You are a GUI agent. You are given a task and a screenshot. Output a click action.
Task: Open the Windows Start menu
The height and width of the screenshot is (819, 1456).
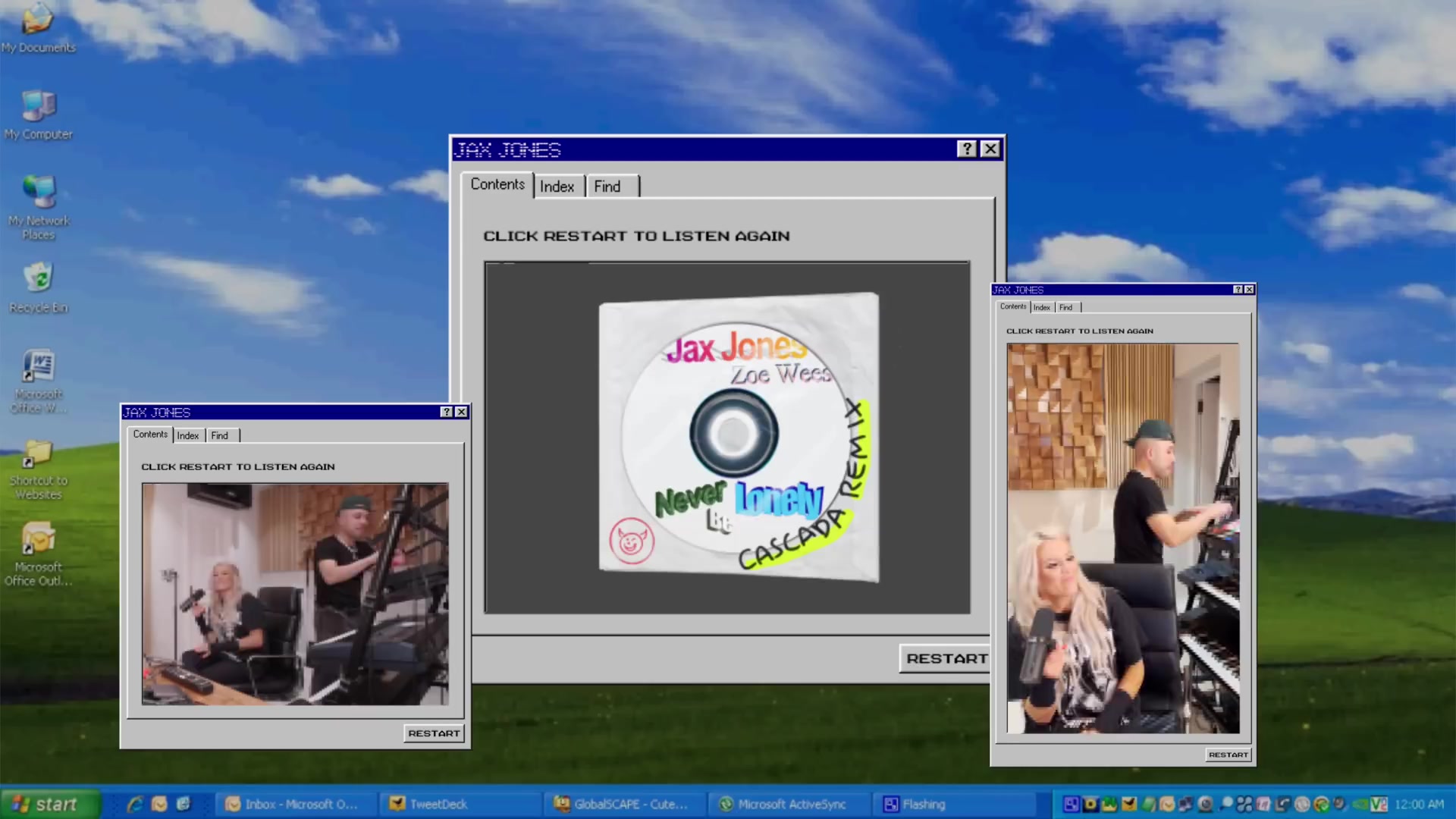point(50,804)
